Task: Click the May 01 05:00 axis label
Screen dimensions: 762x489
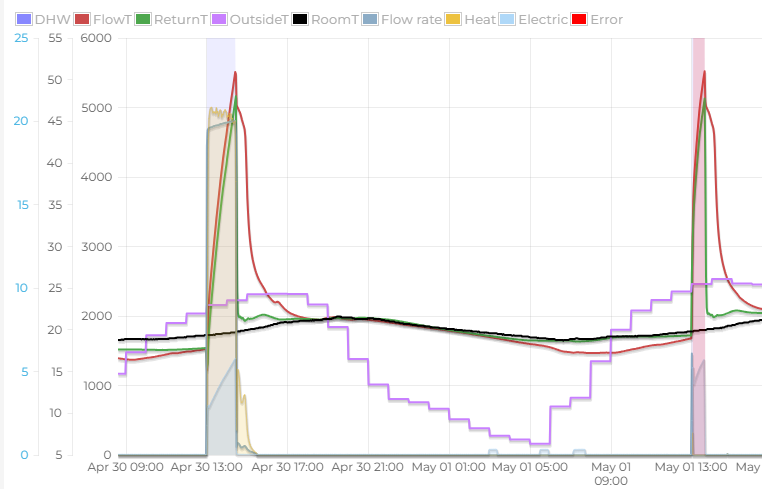Action: click(x=530, y=467)
